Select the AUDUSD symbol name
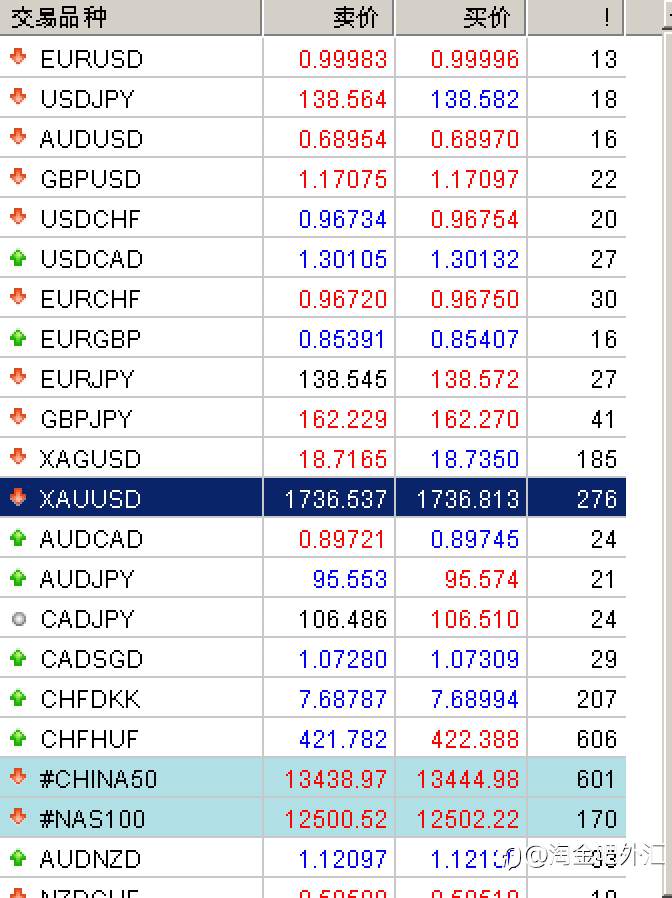This screenshot has width=672, height=898. (91, 139)
